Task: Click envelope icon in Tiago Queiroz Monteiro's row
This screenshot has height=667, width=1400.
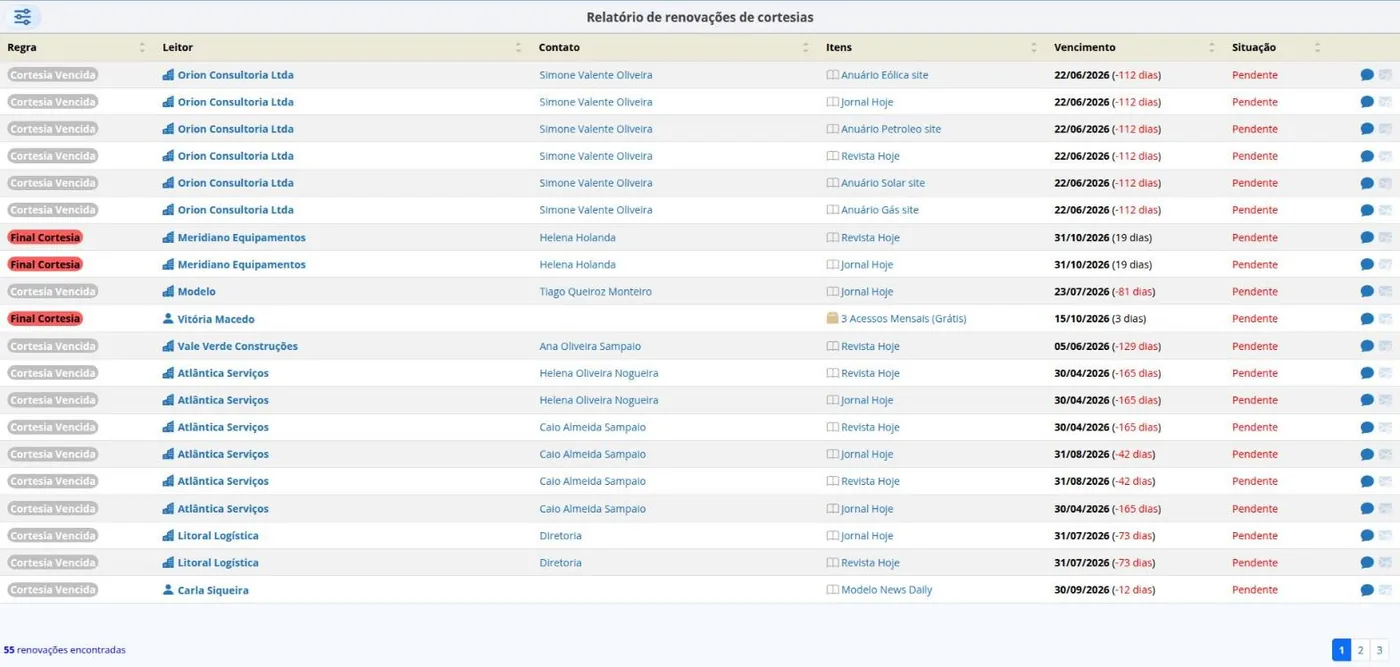Action: pyautogui.click(x=1385, y=292)
